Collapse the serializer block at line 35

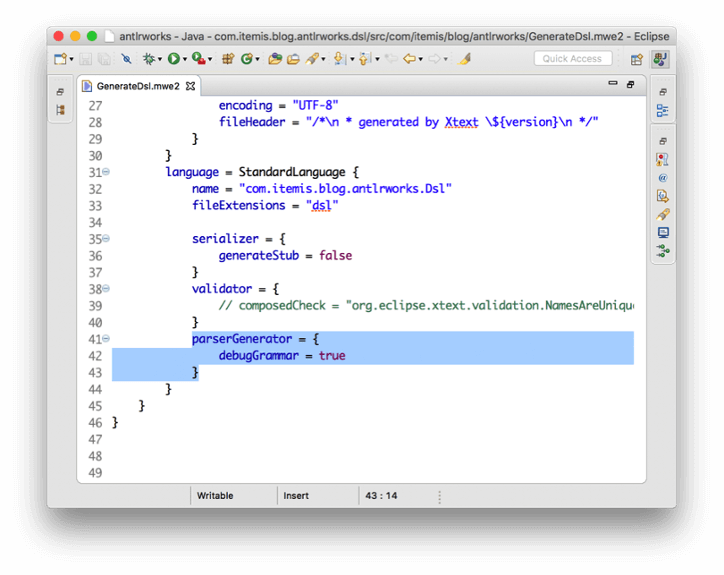[106, 238]
